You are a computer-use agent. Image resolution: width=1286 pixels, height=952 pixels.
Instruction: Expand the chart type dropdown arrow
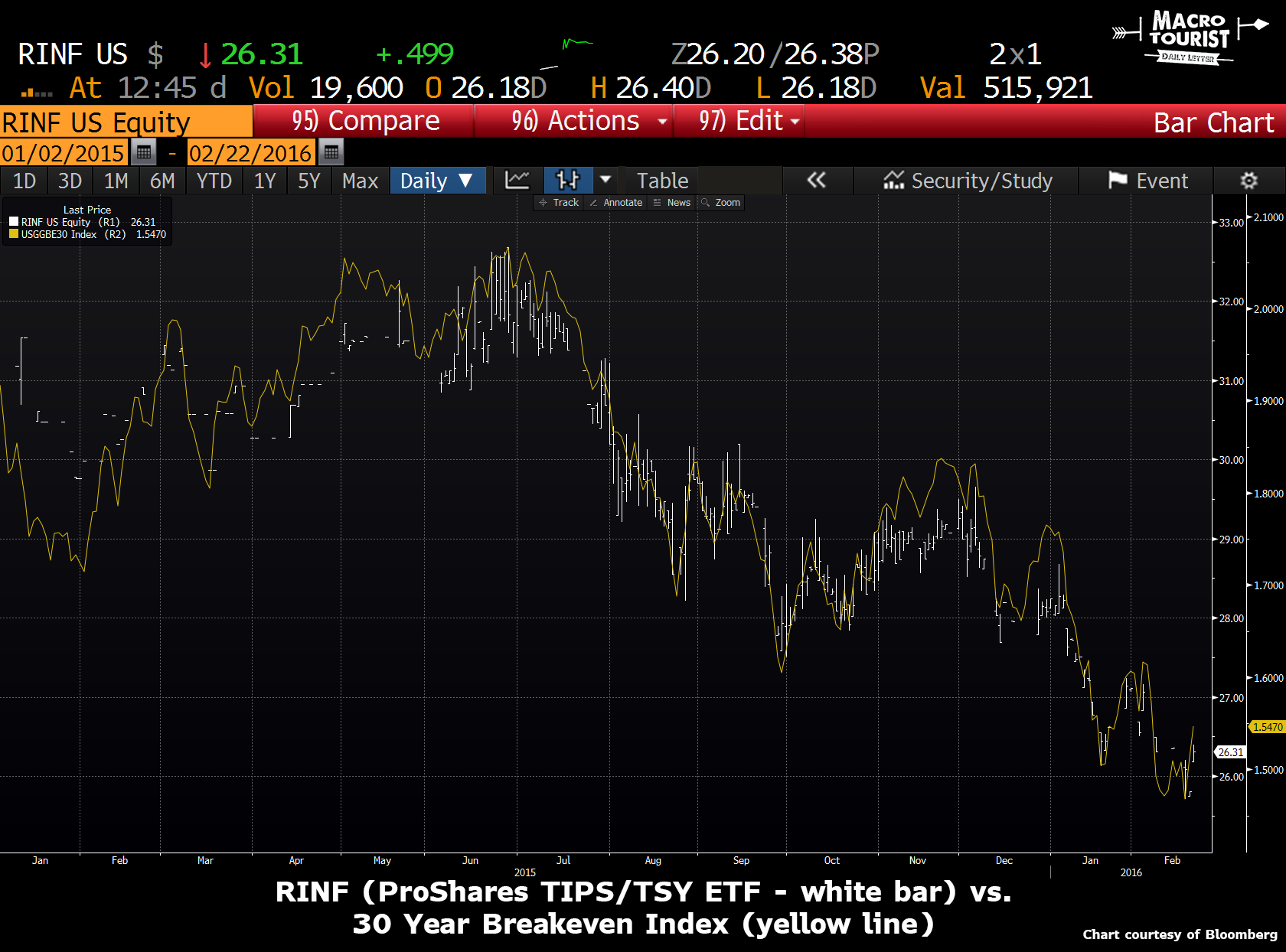click(605, 181)
